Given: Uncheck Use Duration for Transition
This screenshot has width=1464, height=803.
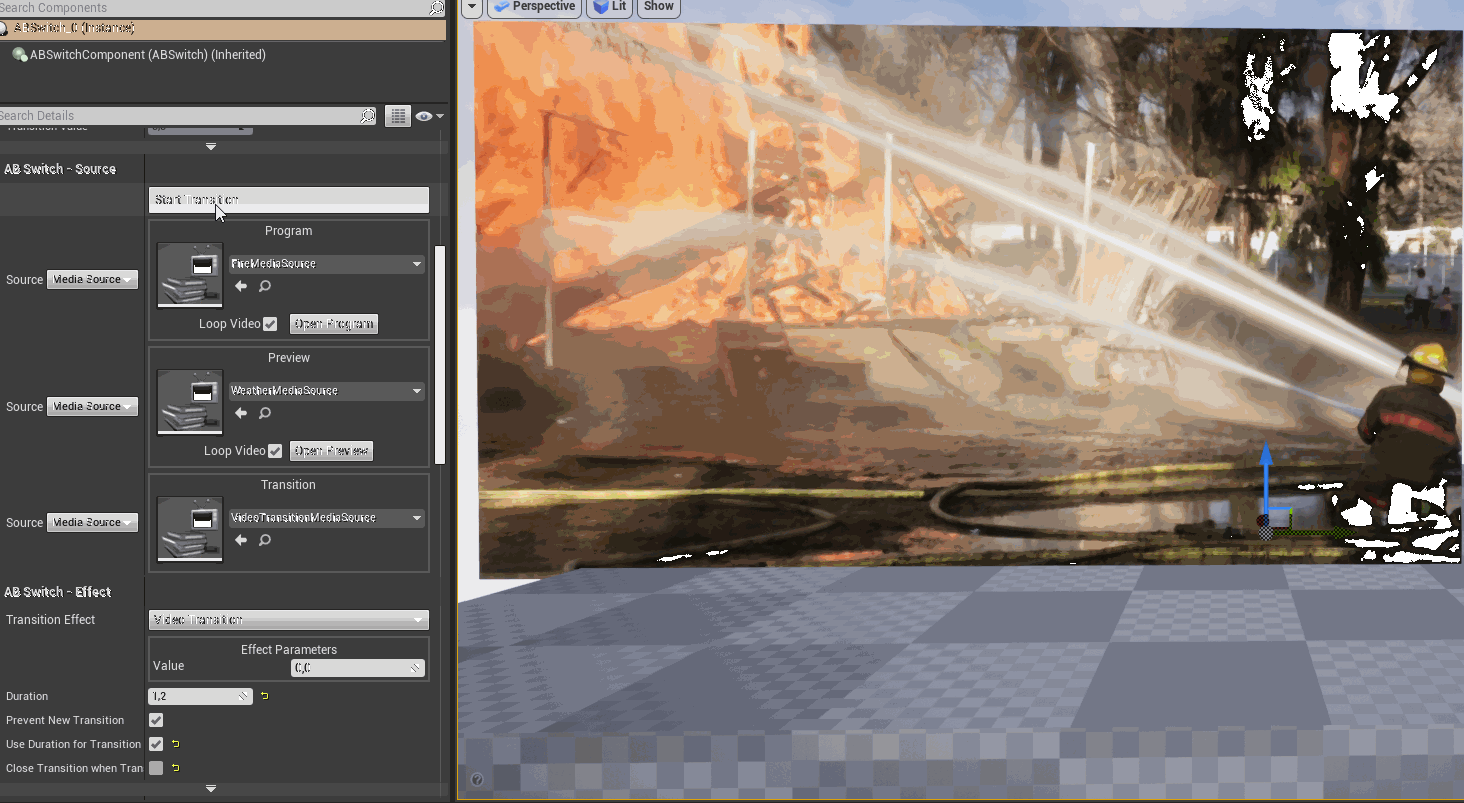Looking at the screenshot, I should pyautogui.click(x=156, y=744).
